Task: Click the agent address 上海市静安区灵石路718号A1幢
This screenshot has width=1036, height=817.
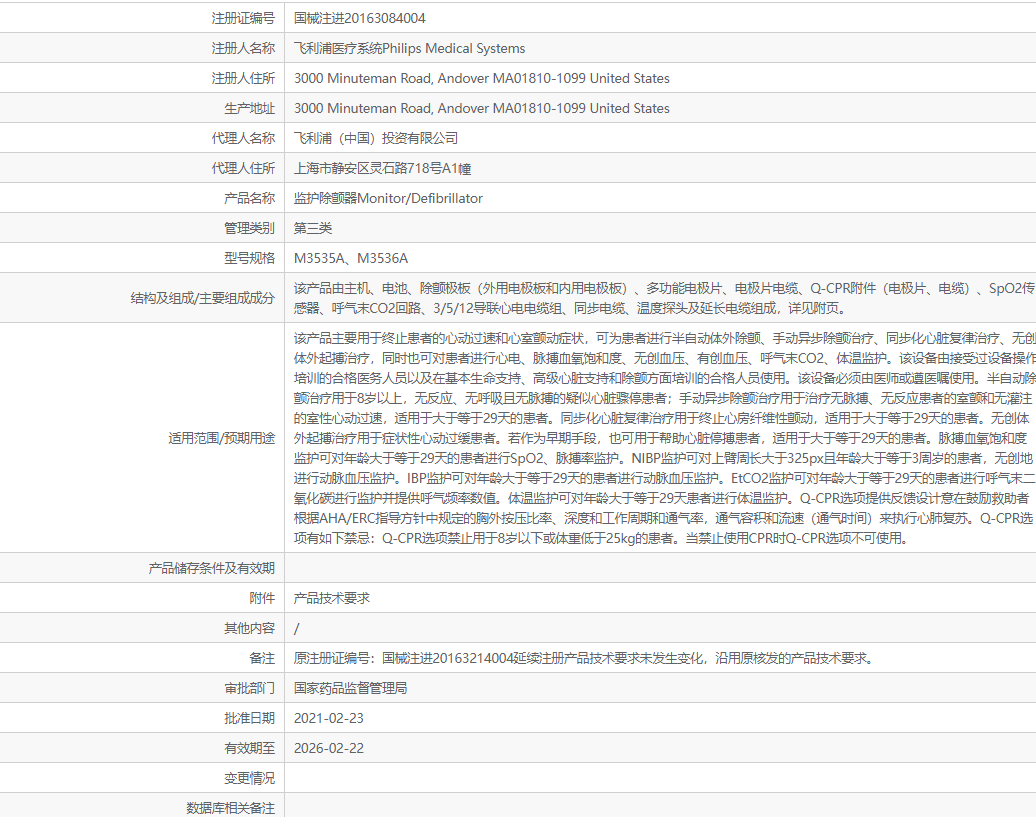Action: (x=383, y=168)
